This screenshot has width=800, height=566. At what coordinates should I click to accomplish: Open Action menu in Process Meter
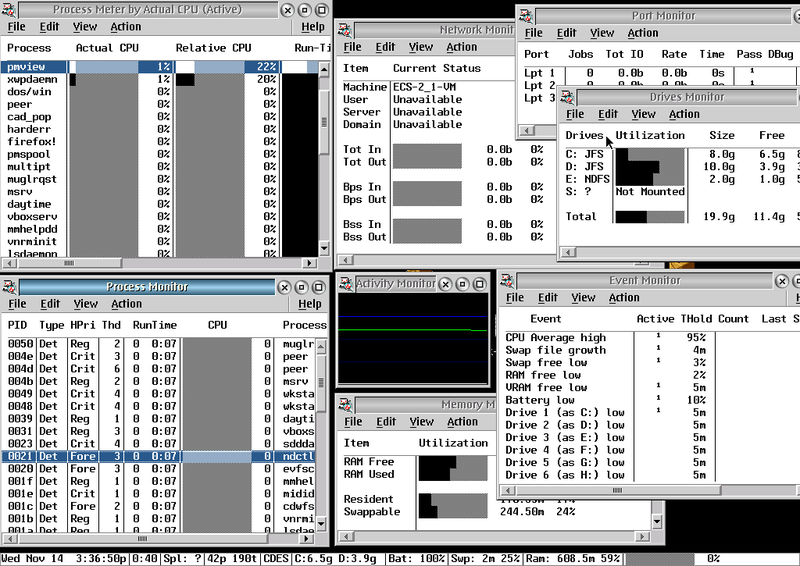tap(126, 27)
